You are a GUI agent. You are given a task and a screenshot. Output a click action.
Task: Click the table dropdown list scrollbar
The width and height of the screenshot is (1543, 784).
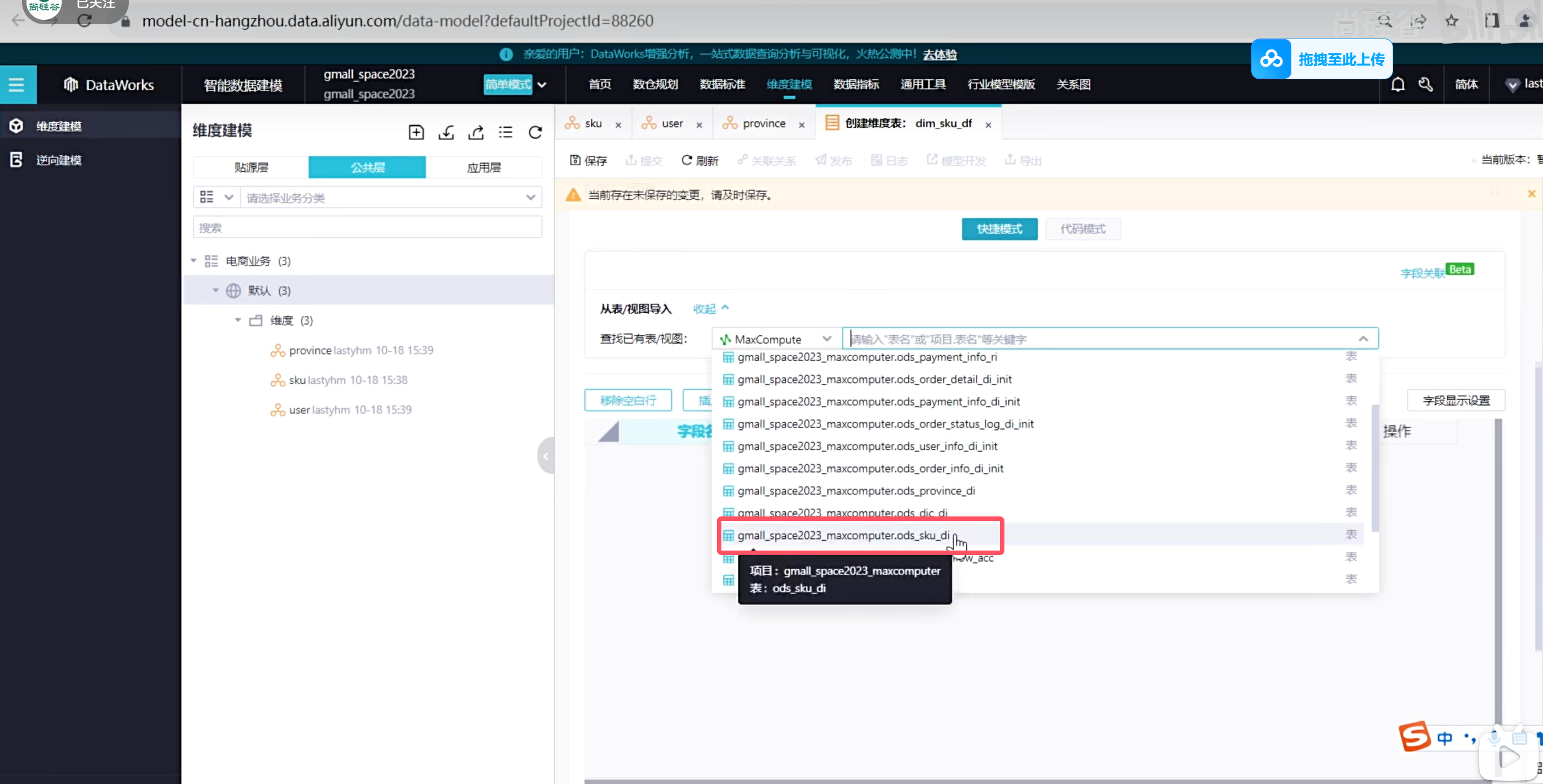click(1374, 467)
